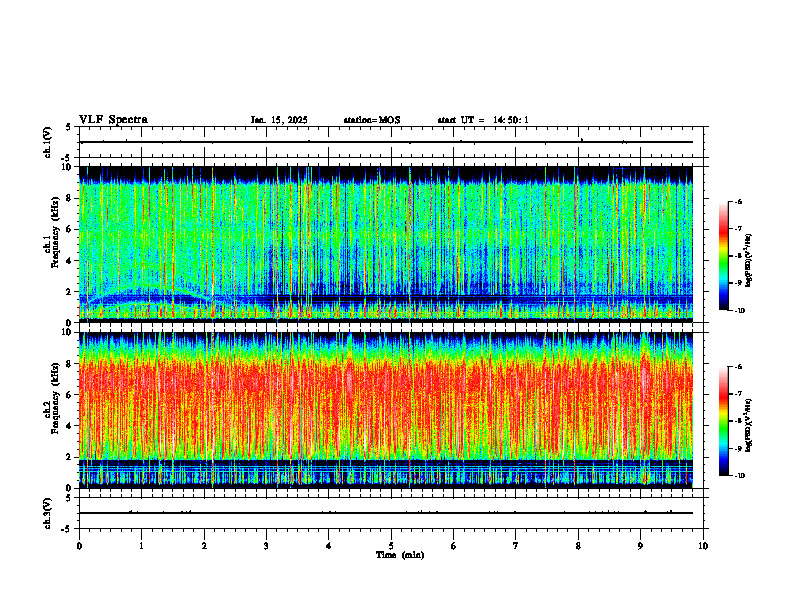Click time axis tick label '8'

tap(578, 546)
